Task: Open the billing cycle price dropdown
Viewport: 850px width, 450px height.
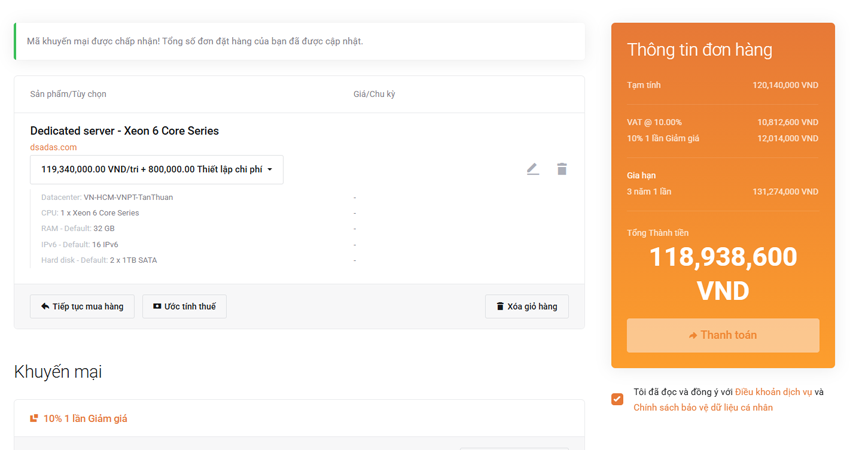Action: click(x=157, y=170)
